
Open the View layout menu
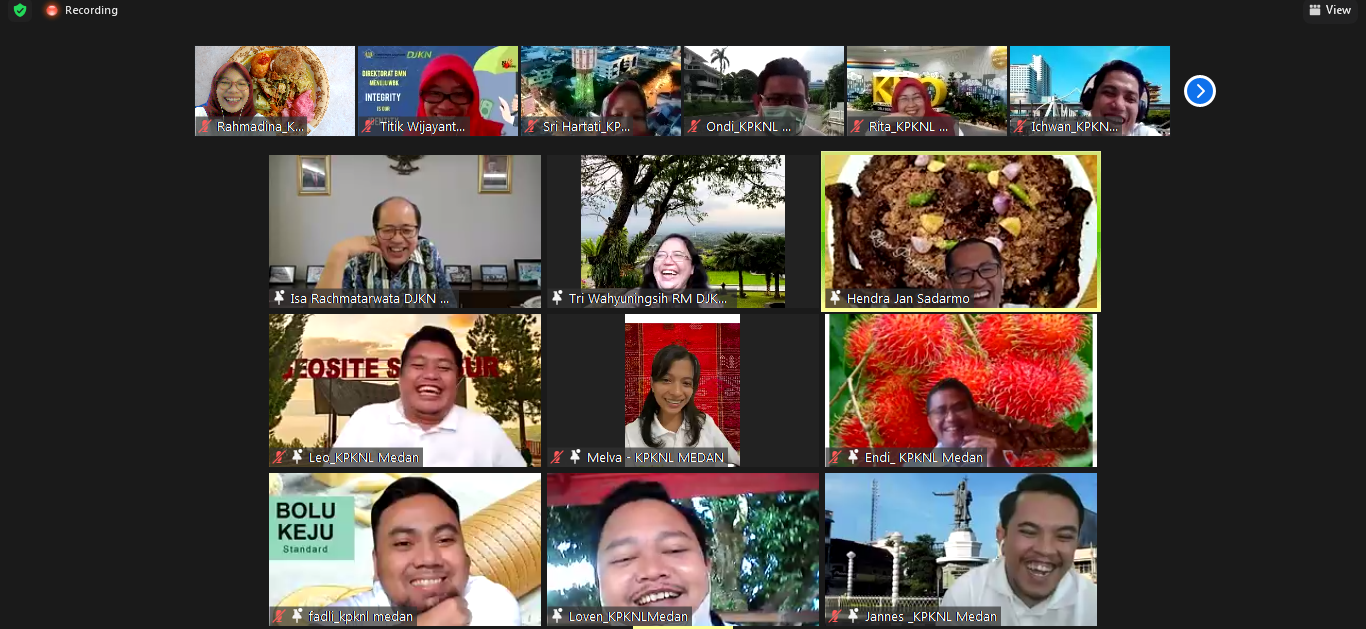(1329, 10)
